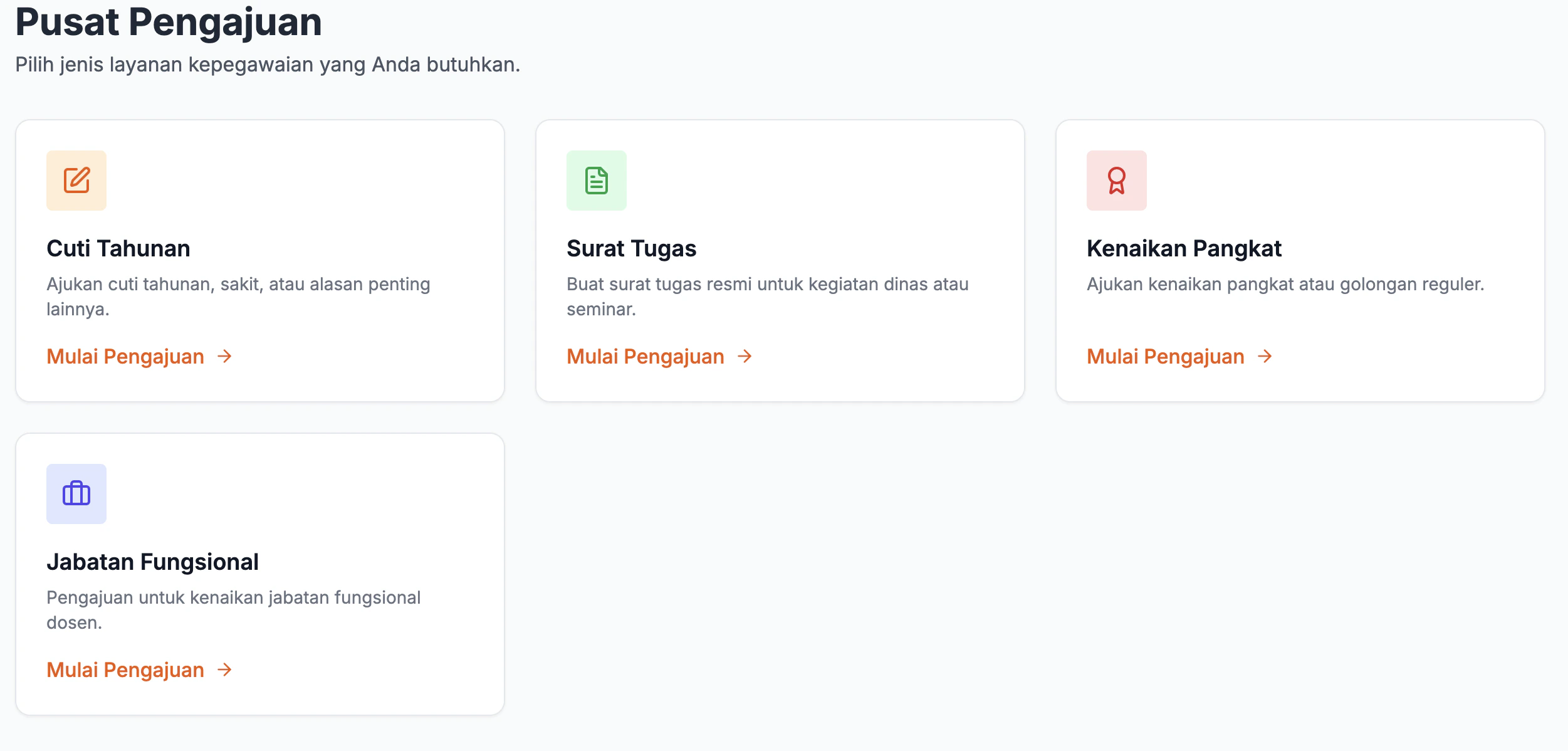The width and height of the screenshot is (1568, 751).
Task: Click the briefcase icon on Jabatan Fungsional card
Action: pyautogui.click(x=76, y=494)
